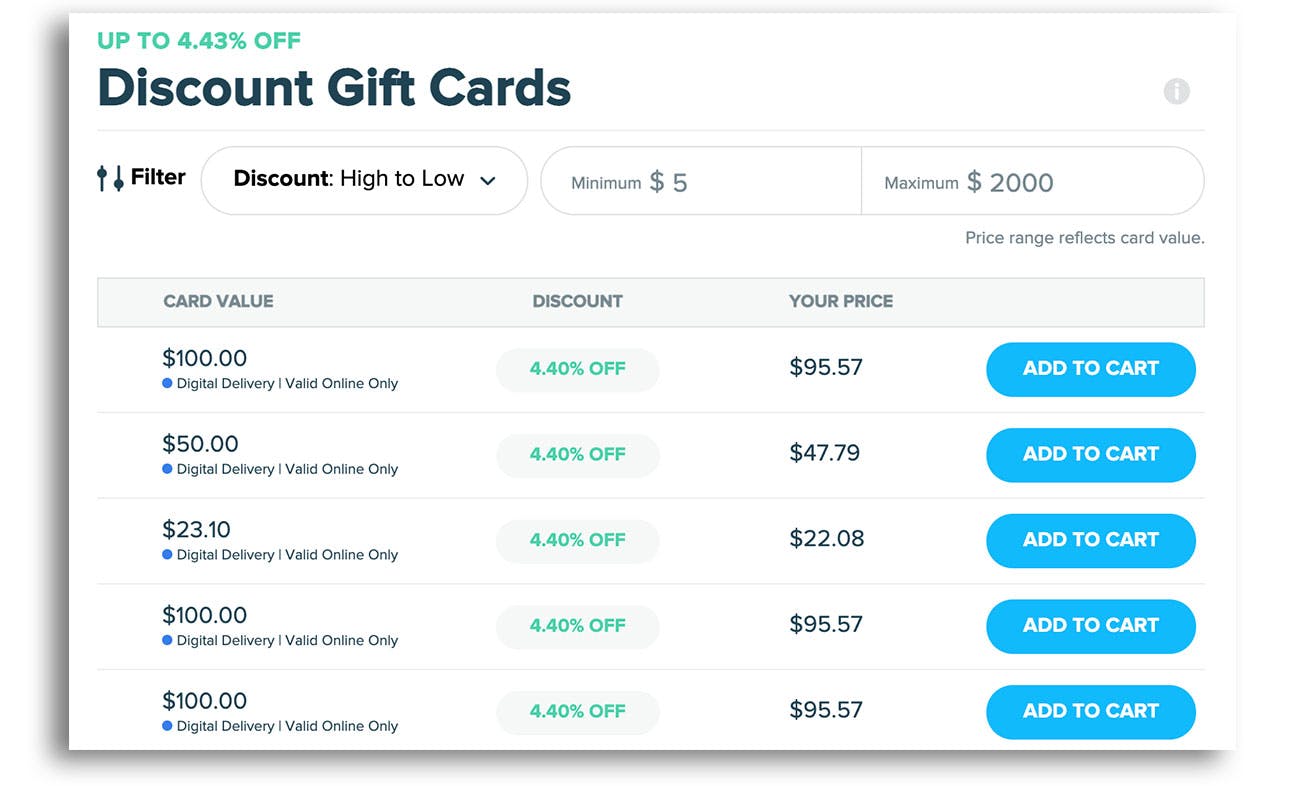Click the Minimum price input field
The height and width of the screenshot is (786, 1308).
tap(700, 182)
